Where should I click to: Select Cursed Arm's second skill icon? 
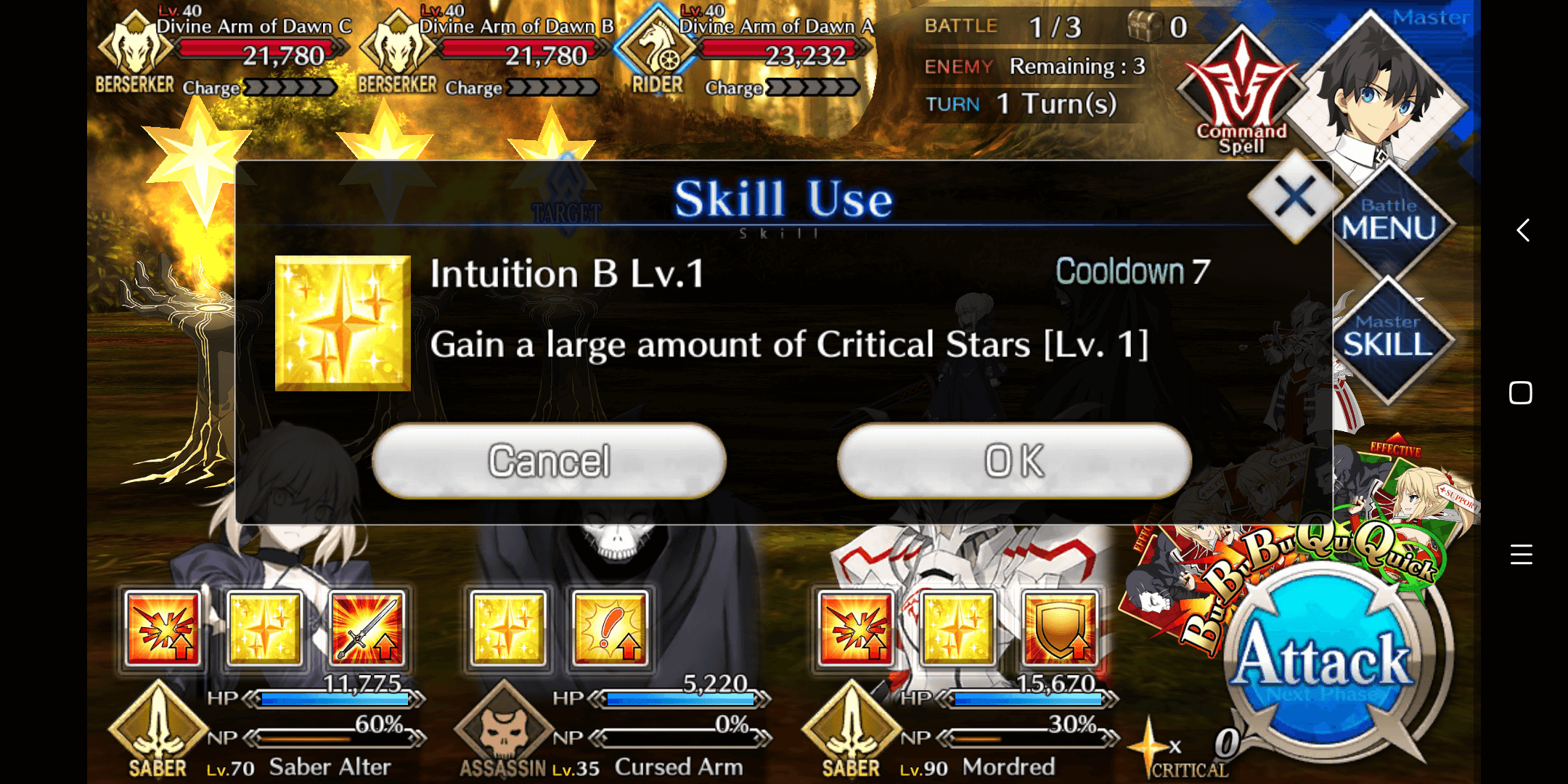click(x=610, y=629)
